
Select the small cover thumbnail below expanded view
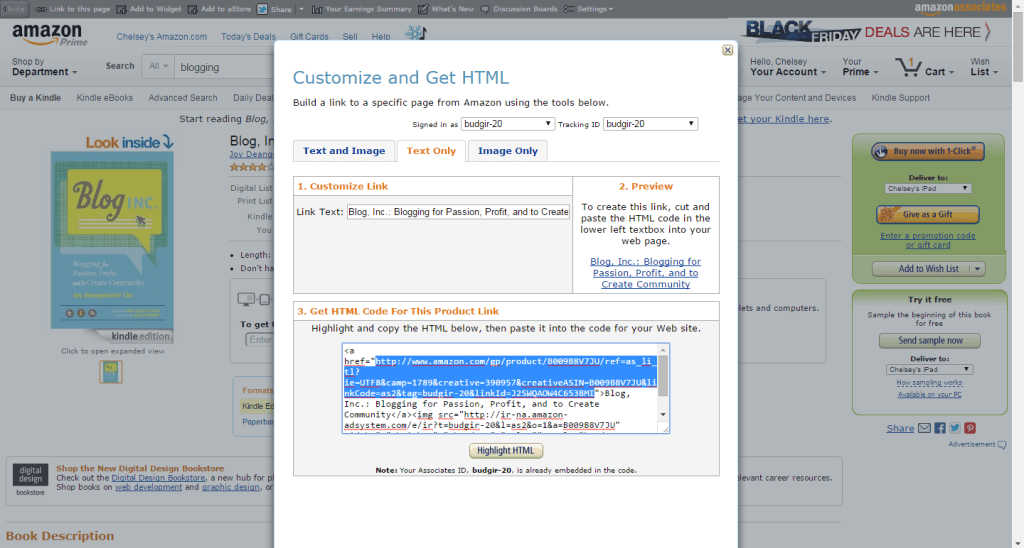point(111,372)
